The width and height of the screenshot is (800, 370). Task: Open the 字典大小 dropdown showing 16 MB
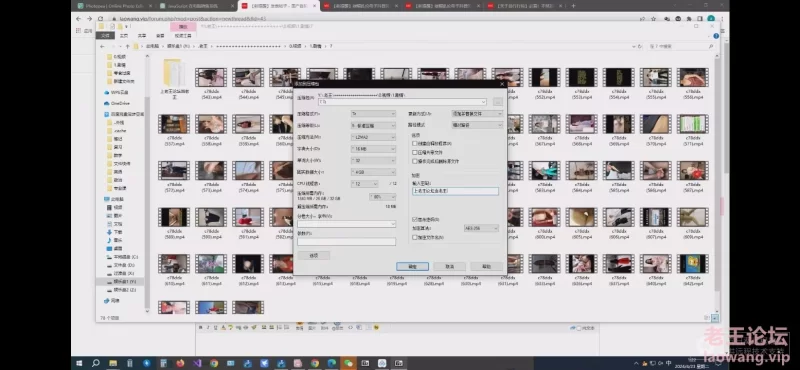[x=373, y=149]
